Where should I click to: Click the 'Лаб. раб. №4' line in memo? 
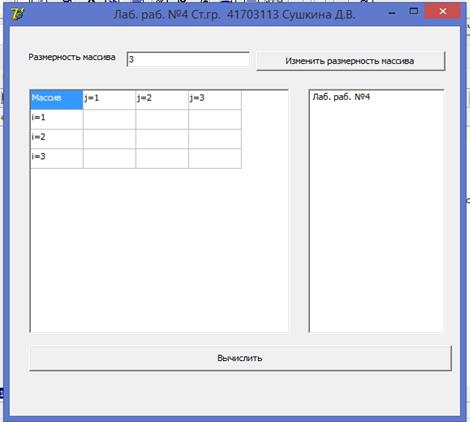(341, 97)
